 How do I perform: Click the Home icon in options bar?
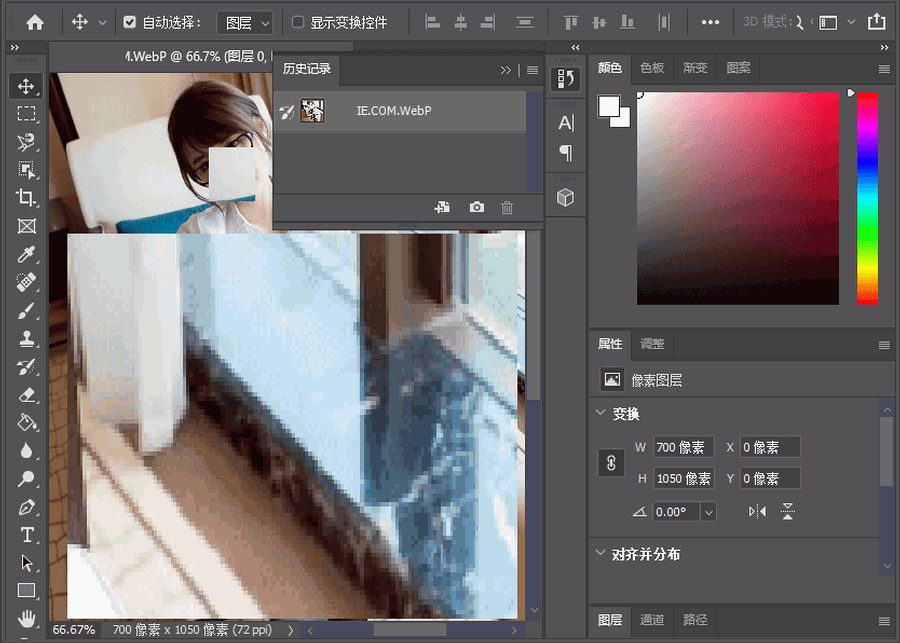(x=35, y=22)
